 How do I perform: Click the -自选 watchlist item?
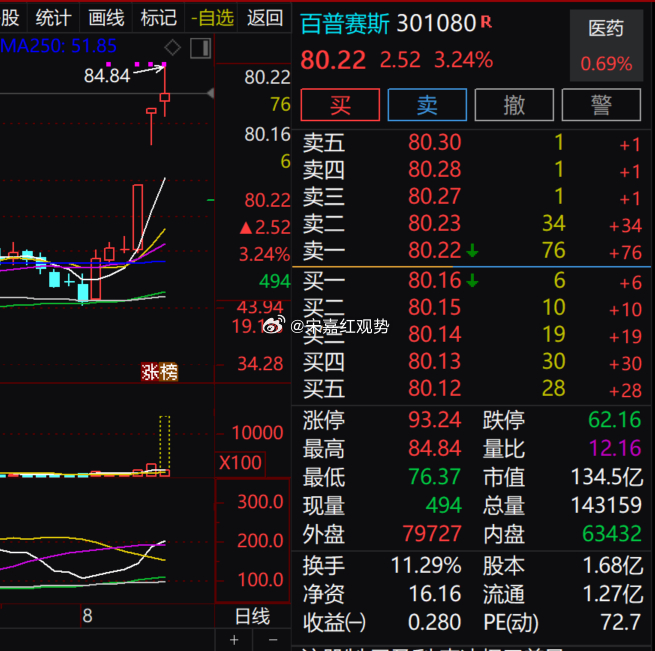click(x=212, y=18)
